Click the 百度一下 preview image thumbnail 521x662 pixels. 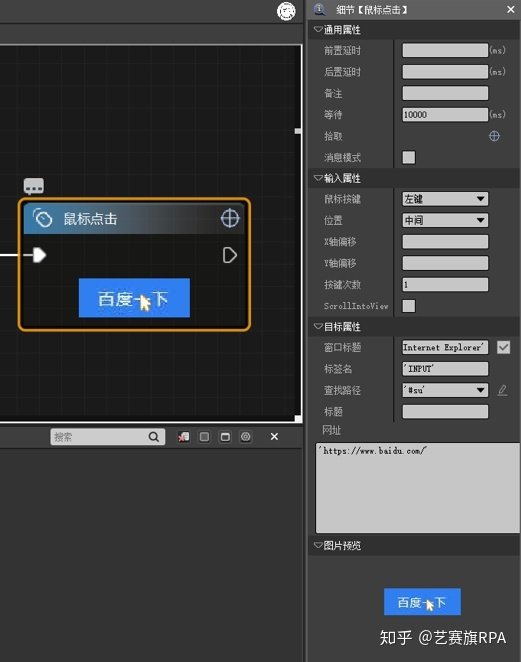tap(422, 602)
